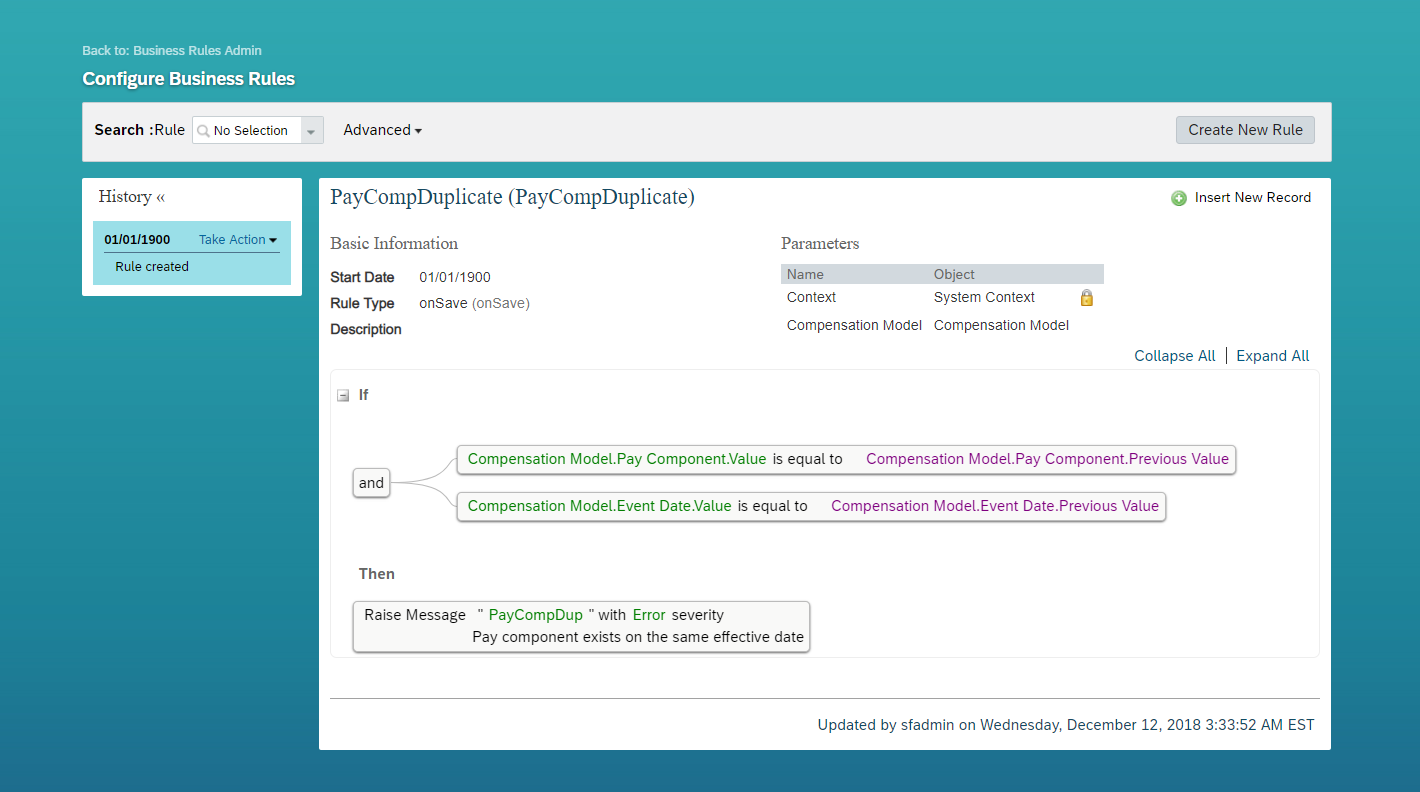Click Compensation Model.Pay Component.Previous Value
The image size is (1420, 792).
[x=1047, y=459]
